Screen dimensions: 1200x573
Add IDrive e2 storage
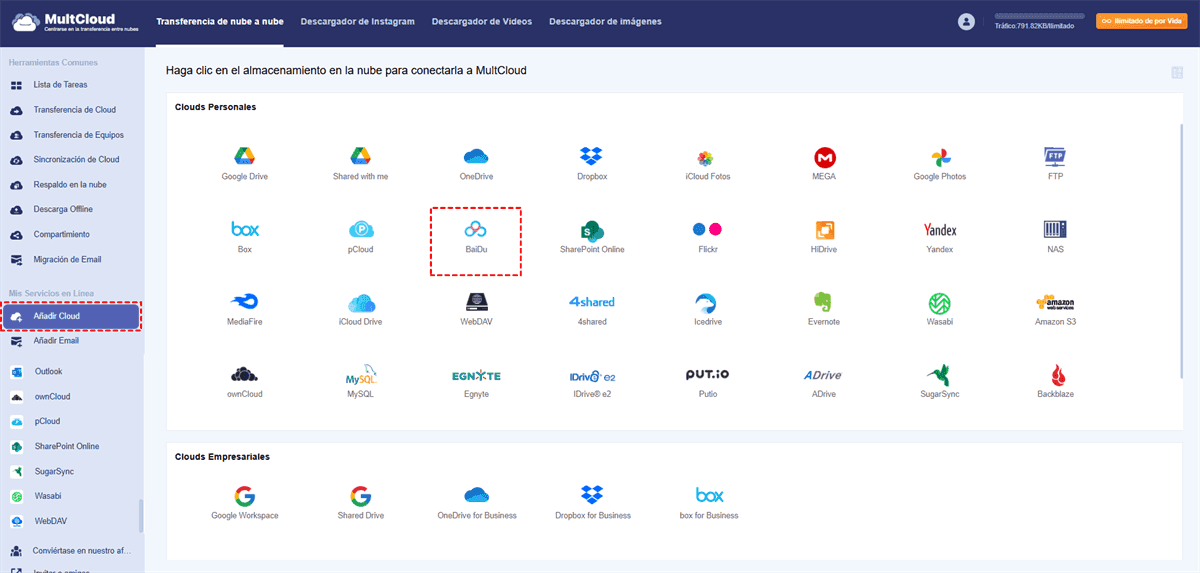[592, 383]
